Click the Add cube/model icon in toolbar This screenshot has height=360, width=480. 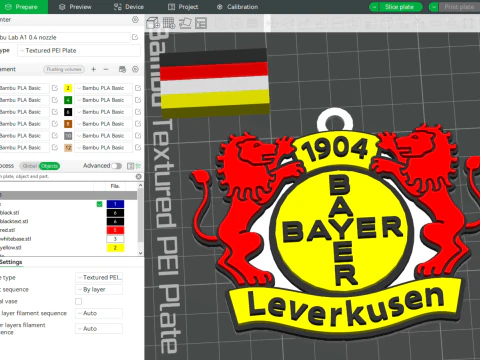click(x=153, y=23)
